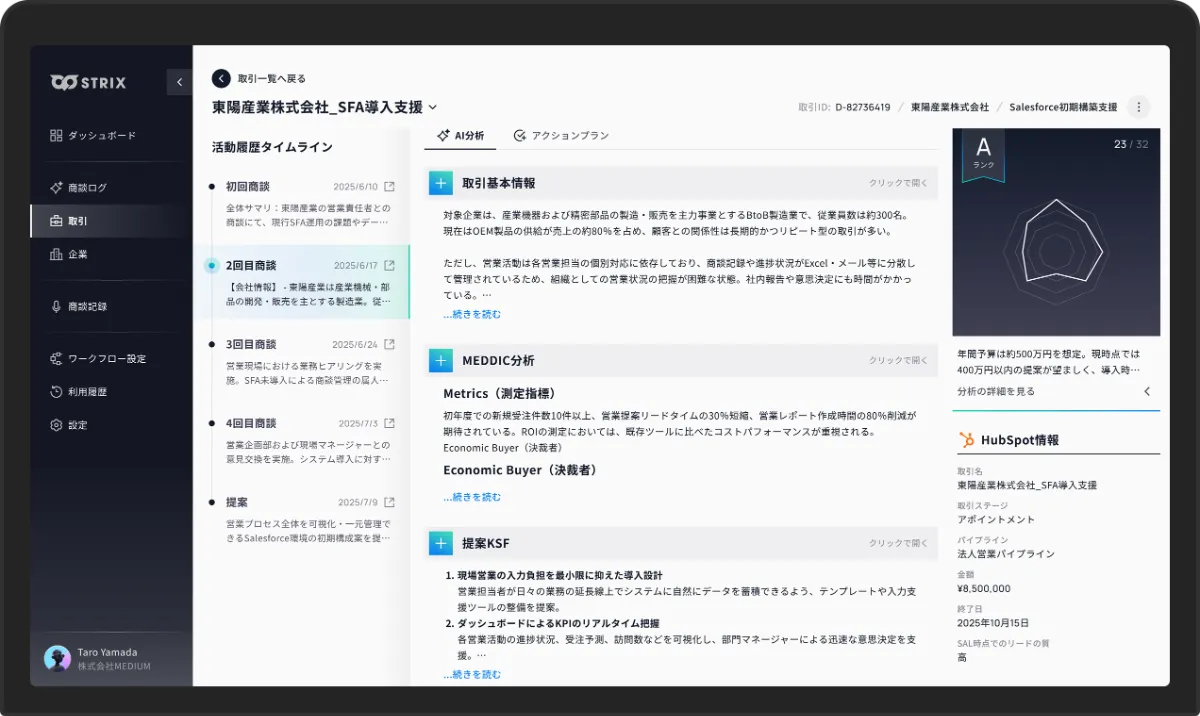The image size is (1200, 716).
Task: Click the Metrics（測定指標） heading
Action: tap(499, 394)
